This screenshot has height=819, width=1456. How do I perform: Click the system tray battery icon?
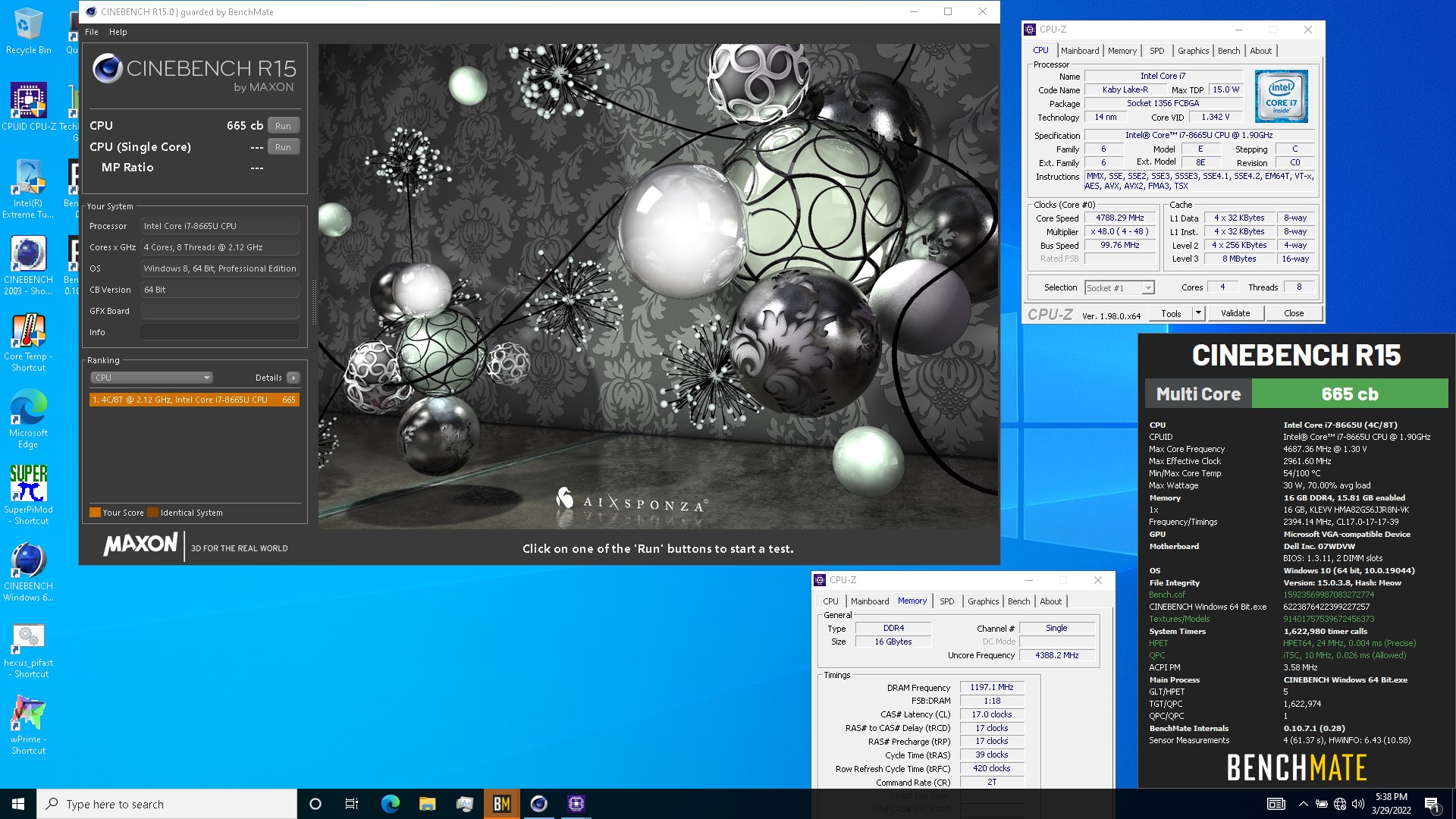(x=1321, y=804)
